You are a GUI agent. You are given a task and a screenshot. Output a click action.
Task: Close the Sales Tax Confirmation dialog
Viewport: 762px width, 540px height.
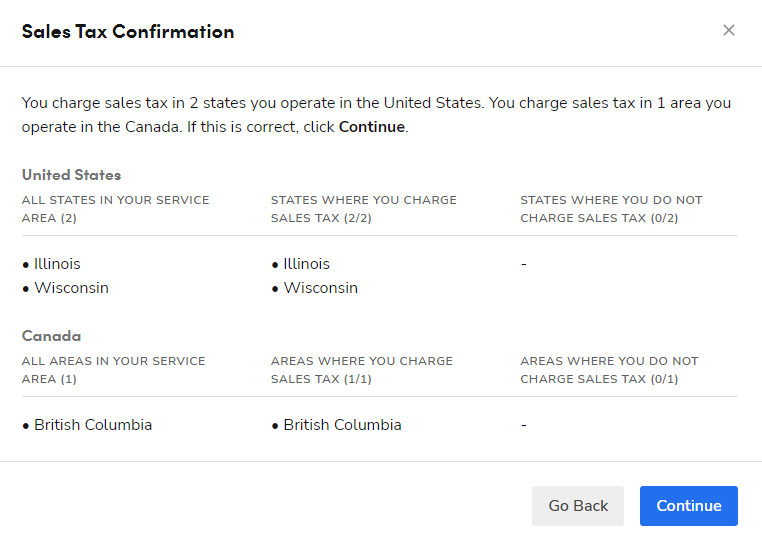(x=729, y=30)
